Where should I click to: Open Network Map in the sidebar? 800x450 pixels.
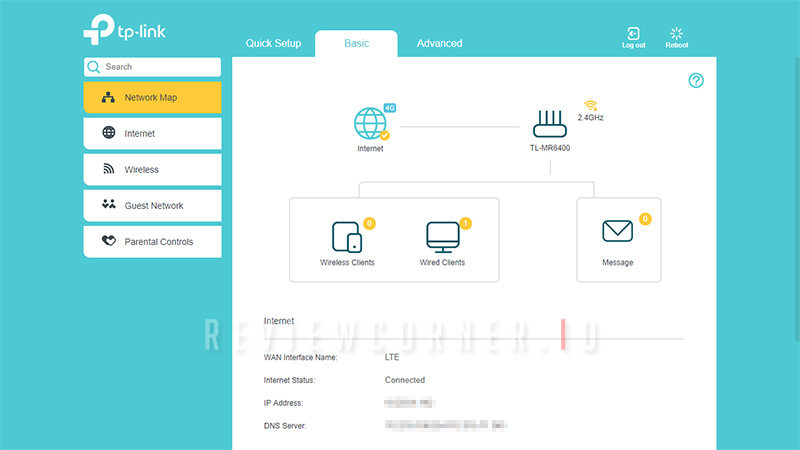pos(153,97)
